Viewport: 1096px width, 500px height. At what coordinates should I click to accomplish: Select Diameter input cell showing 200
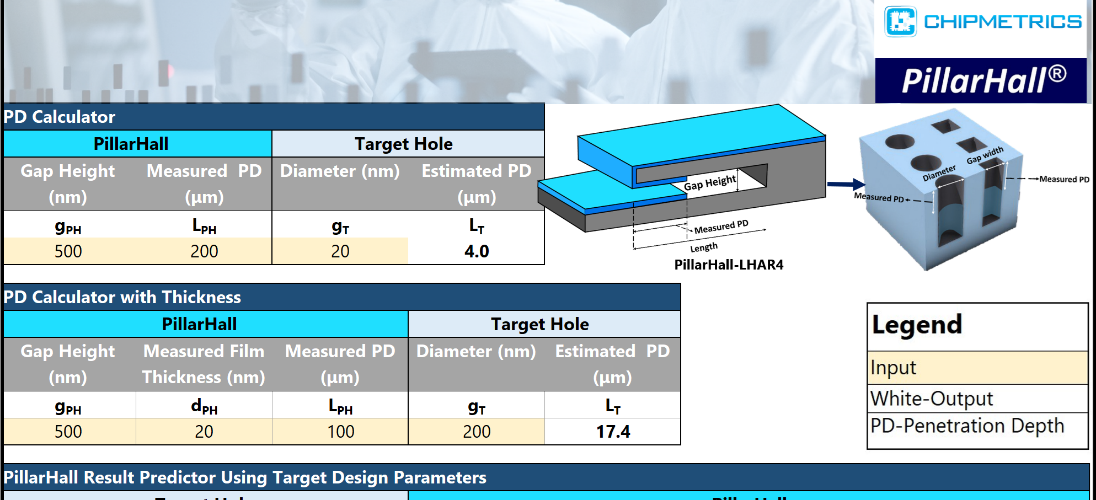[x=476, y=431]
